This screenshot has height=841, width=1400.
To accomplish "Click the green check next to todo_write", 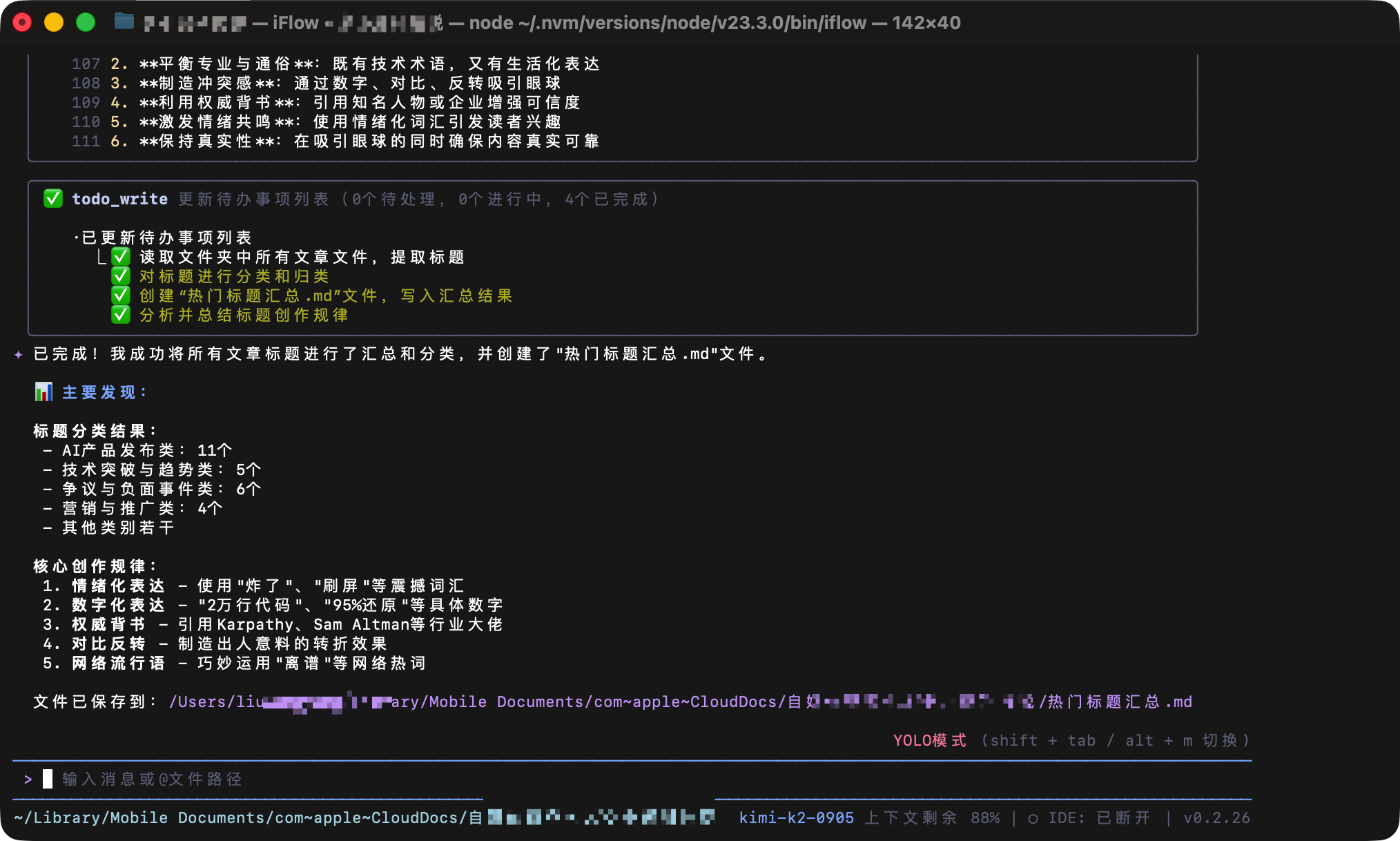I will click(53, 199).
